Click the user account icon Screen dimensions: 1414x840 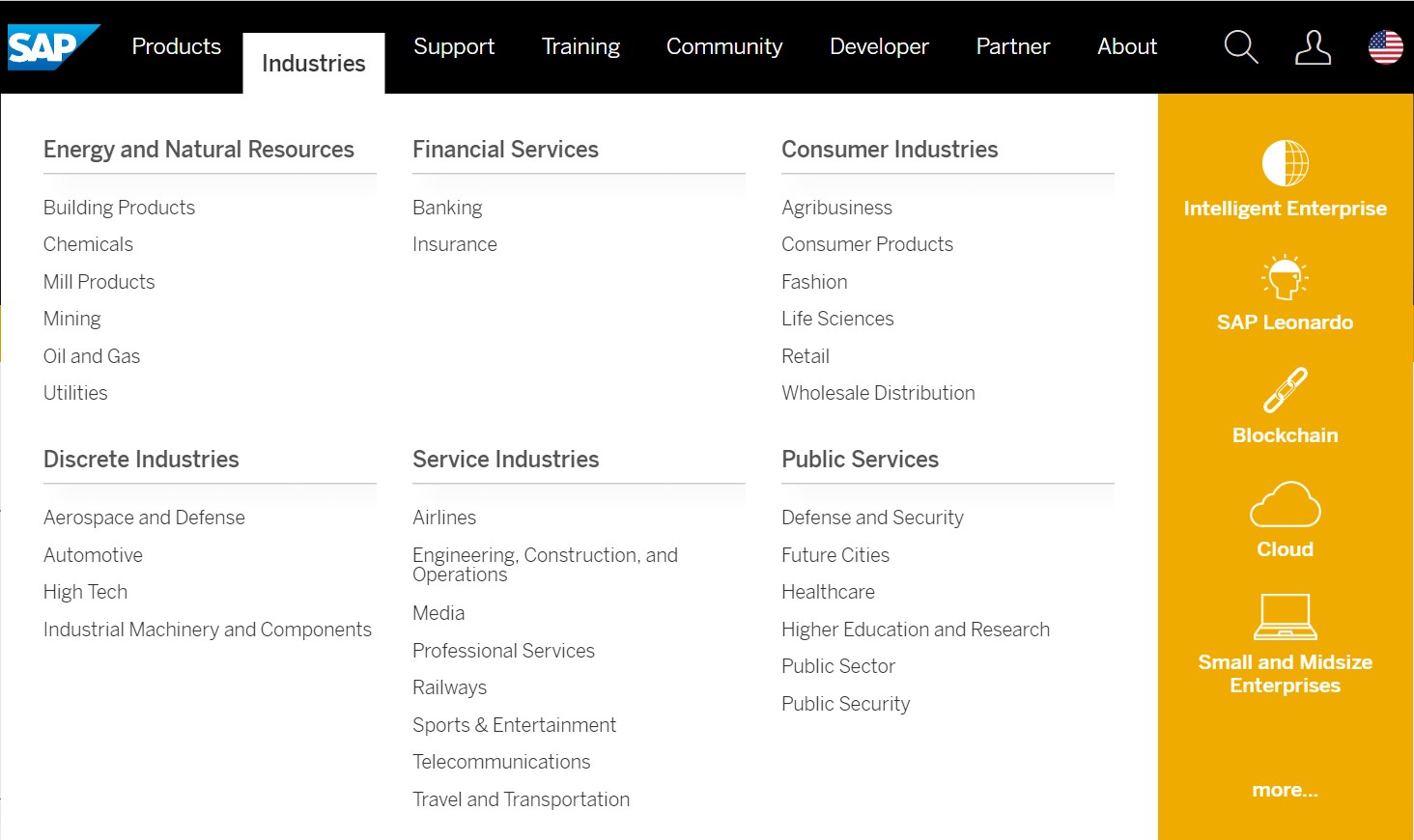(x=1313, y=46)
